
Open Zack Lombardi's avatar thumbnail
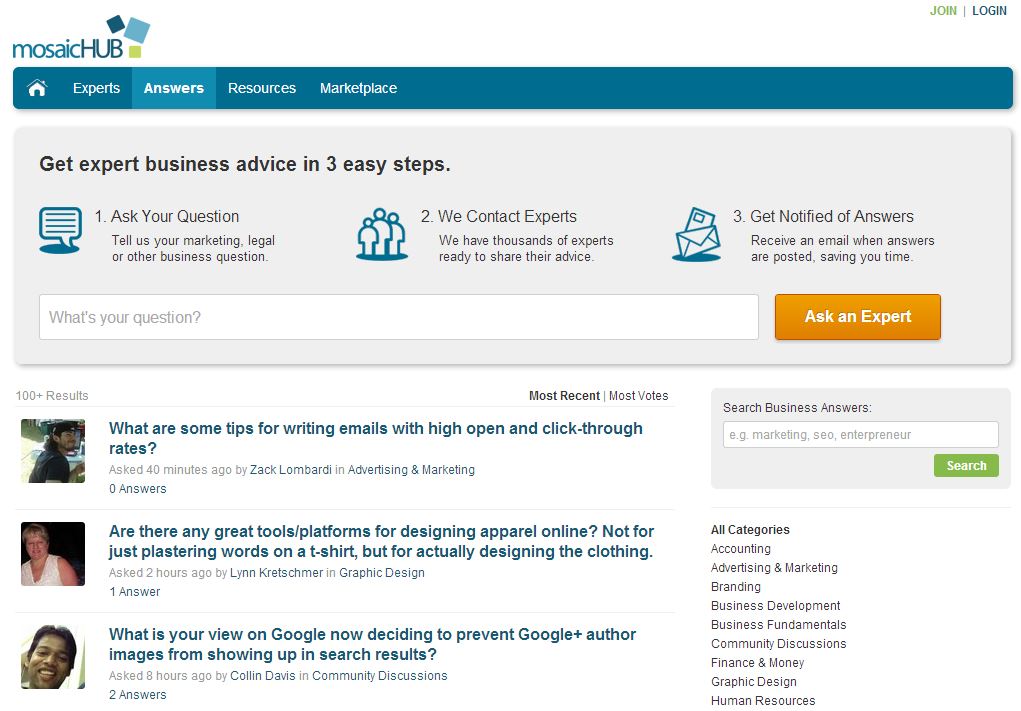tap(53, 451)
